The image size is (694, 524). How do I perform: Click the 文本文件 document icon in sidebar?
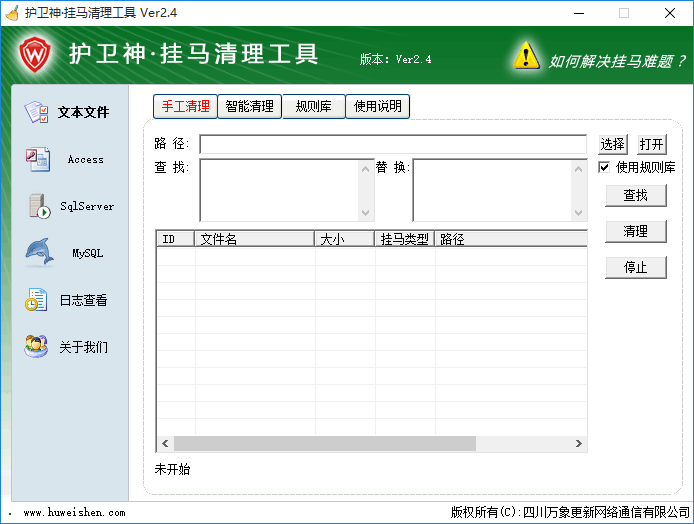(36, 112)
